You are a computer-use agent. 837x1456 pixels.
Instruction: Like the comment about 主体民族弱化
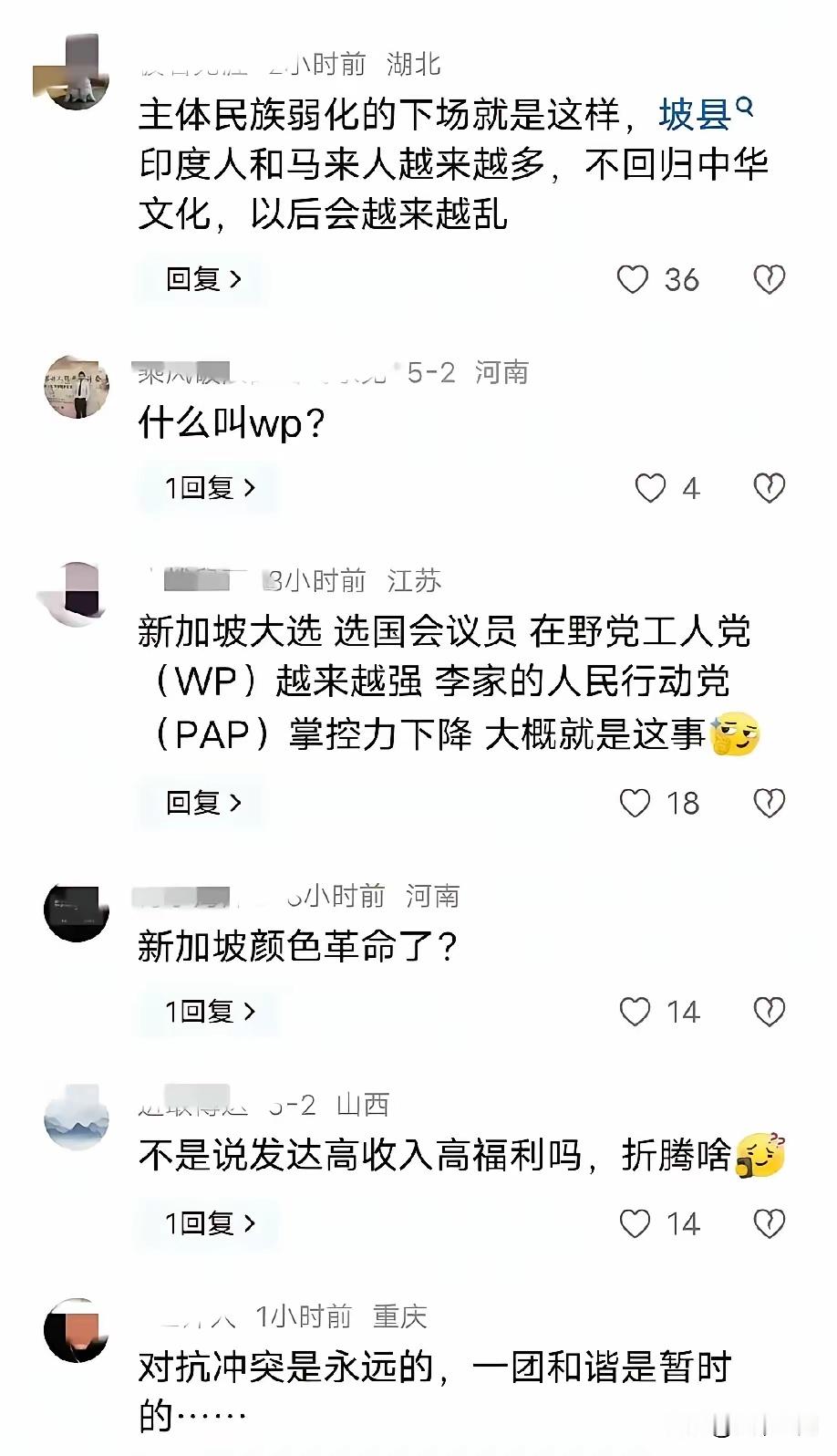click(633, 279)
